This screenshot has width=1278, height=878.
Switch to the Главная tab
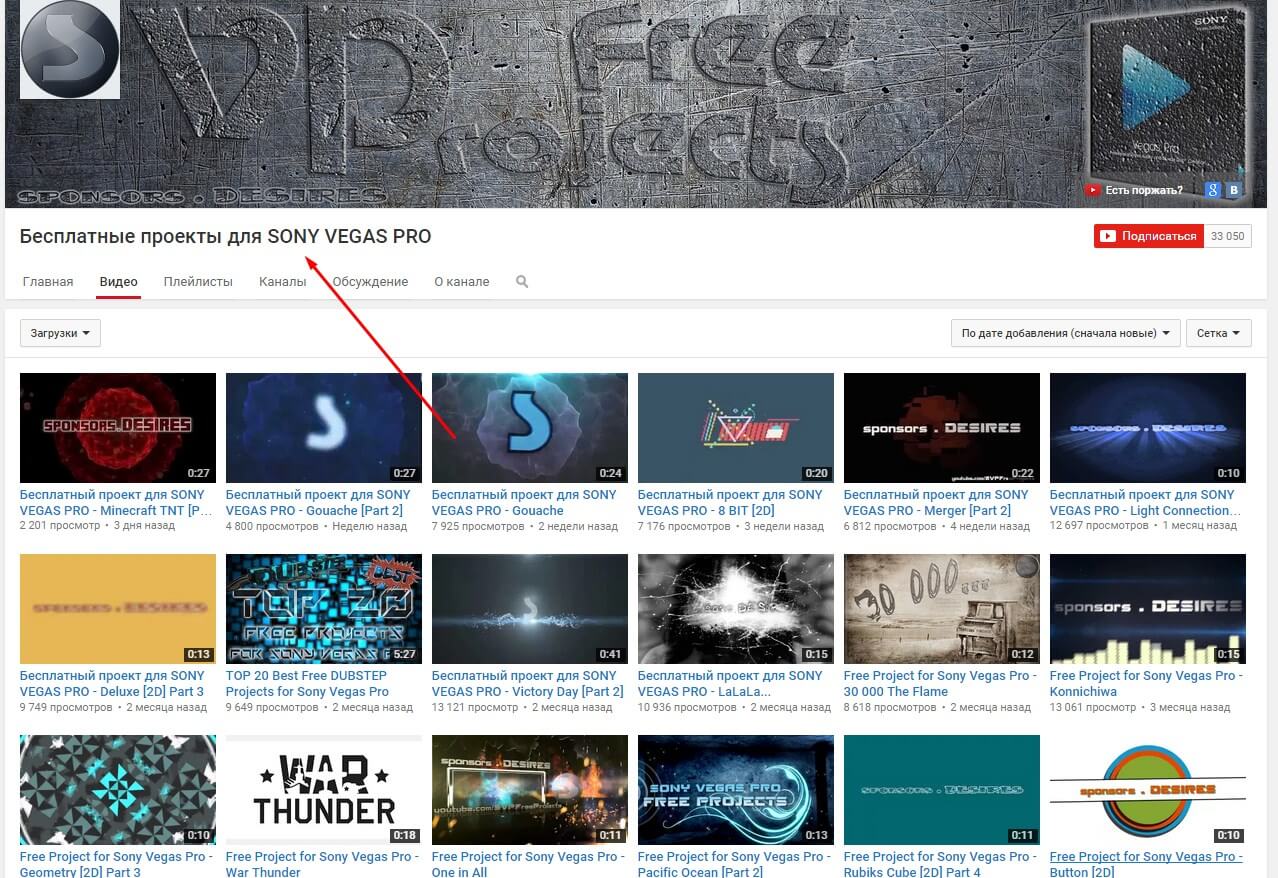tap(48, 282)
